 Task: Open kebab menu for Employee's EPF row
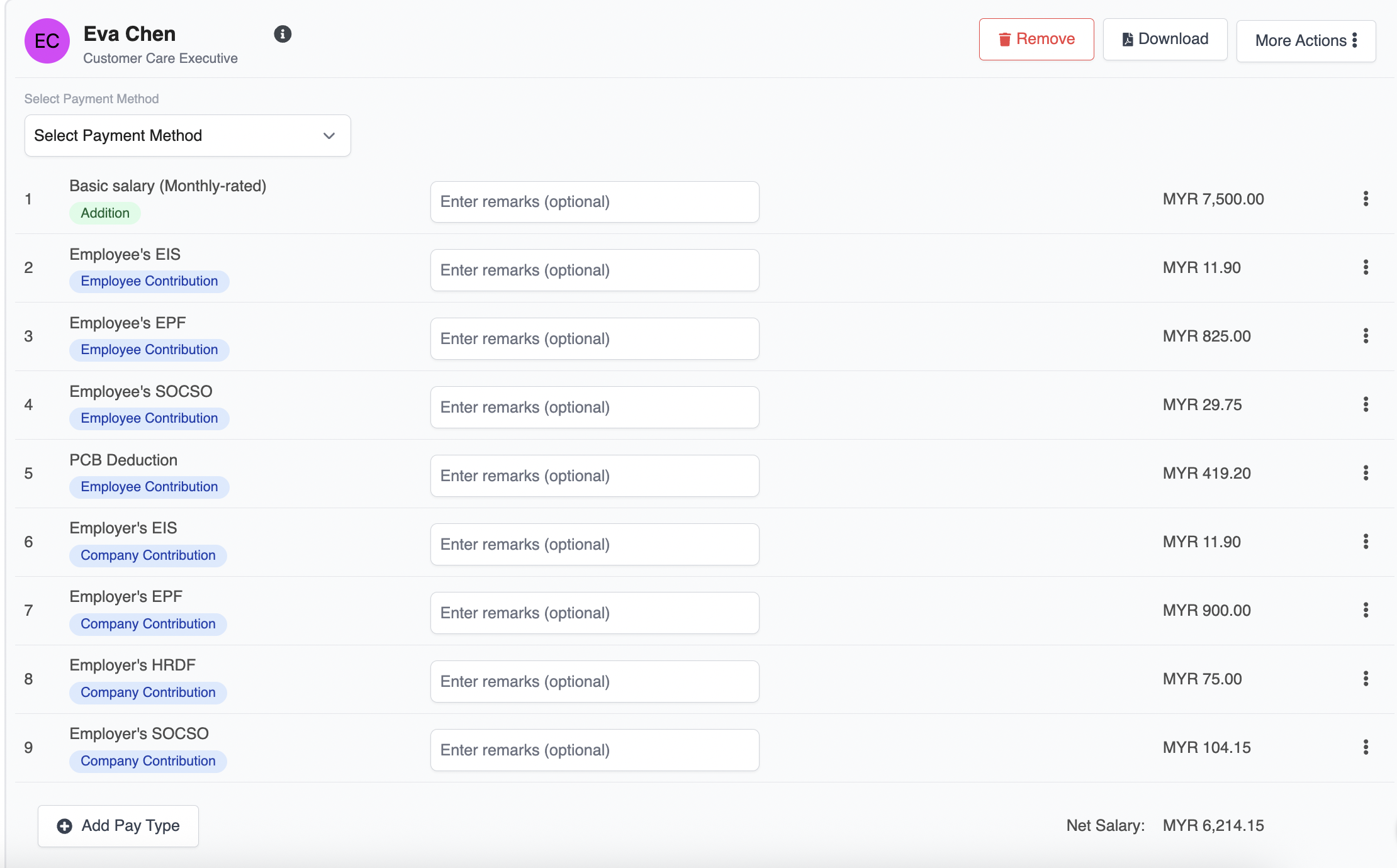coord(1366,336)
